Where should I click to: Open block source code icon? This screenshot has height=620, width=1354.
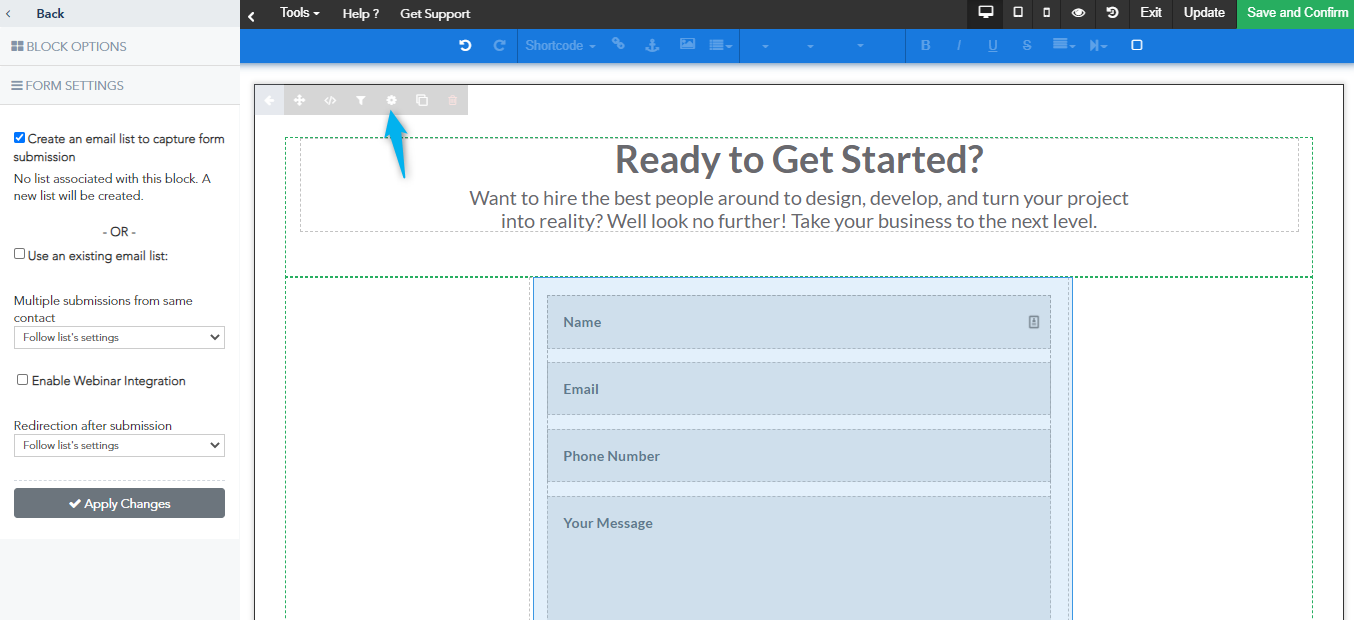coord(330,100)
